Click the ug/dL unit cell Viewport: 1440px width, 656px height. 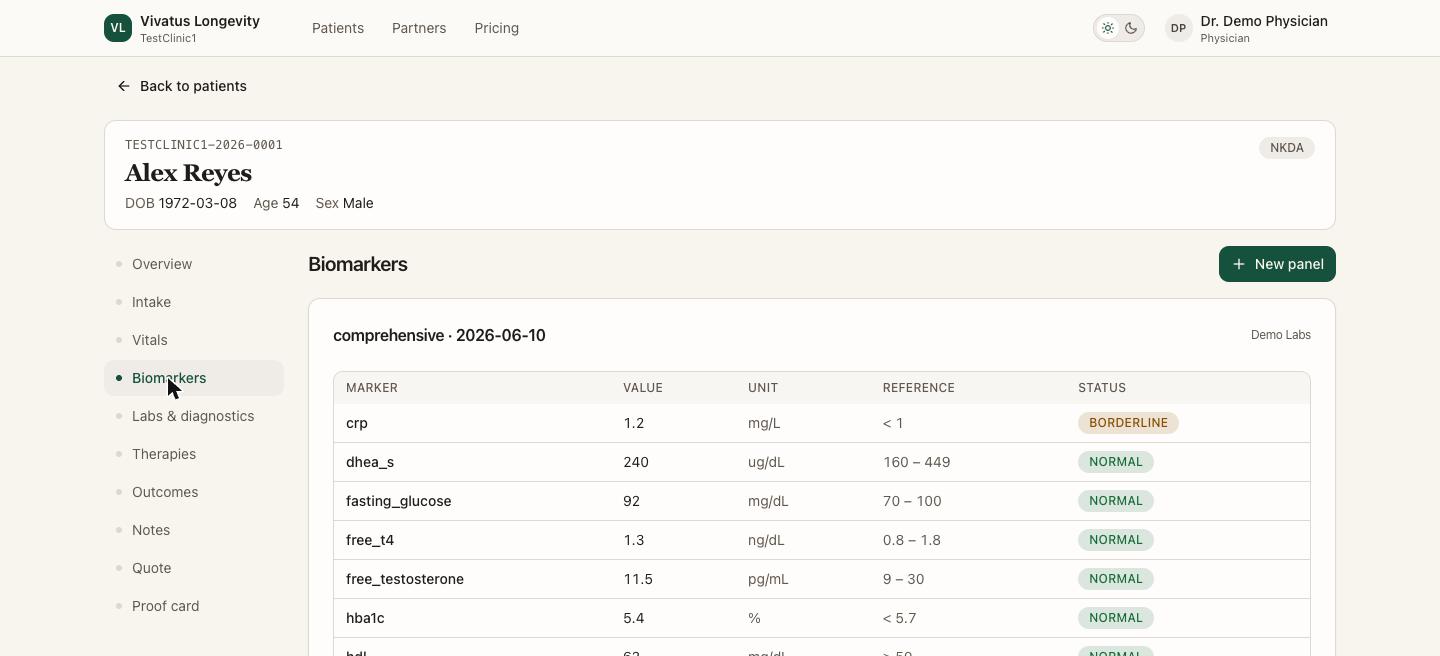click(766, 462)
